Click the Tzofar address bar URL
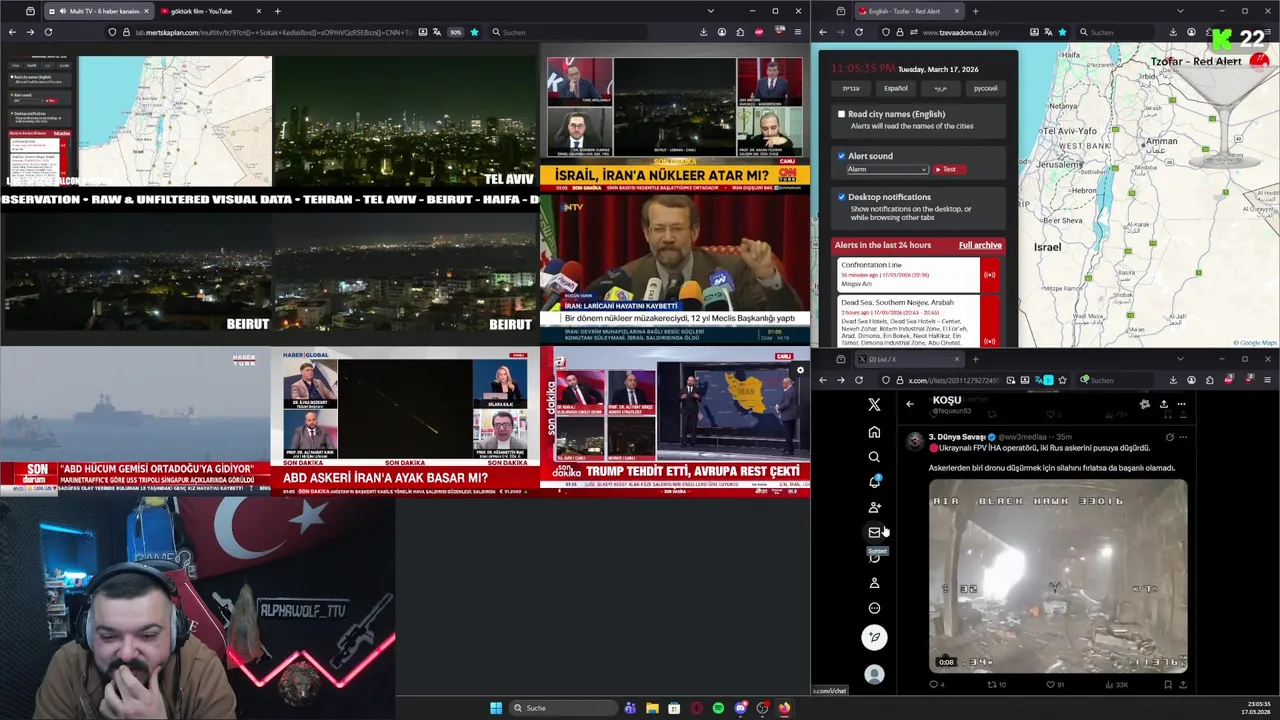Viewport: 1280px width, 720px height. click(960, 32)
